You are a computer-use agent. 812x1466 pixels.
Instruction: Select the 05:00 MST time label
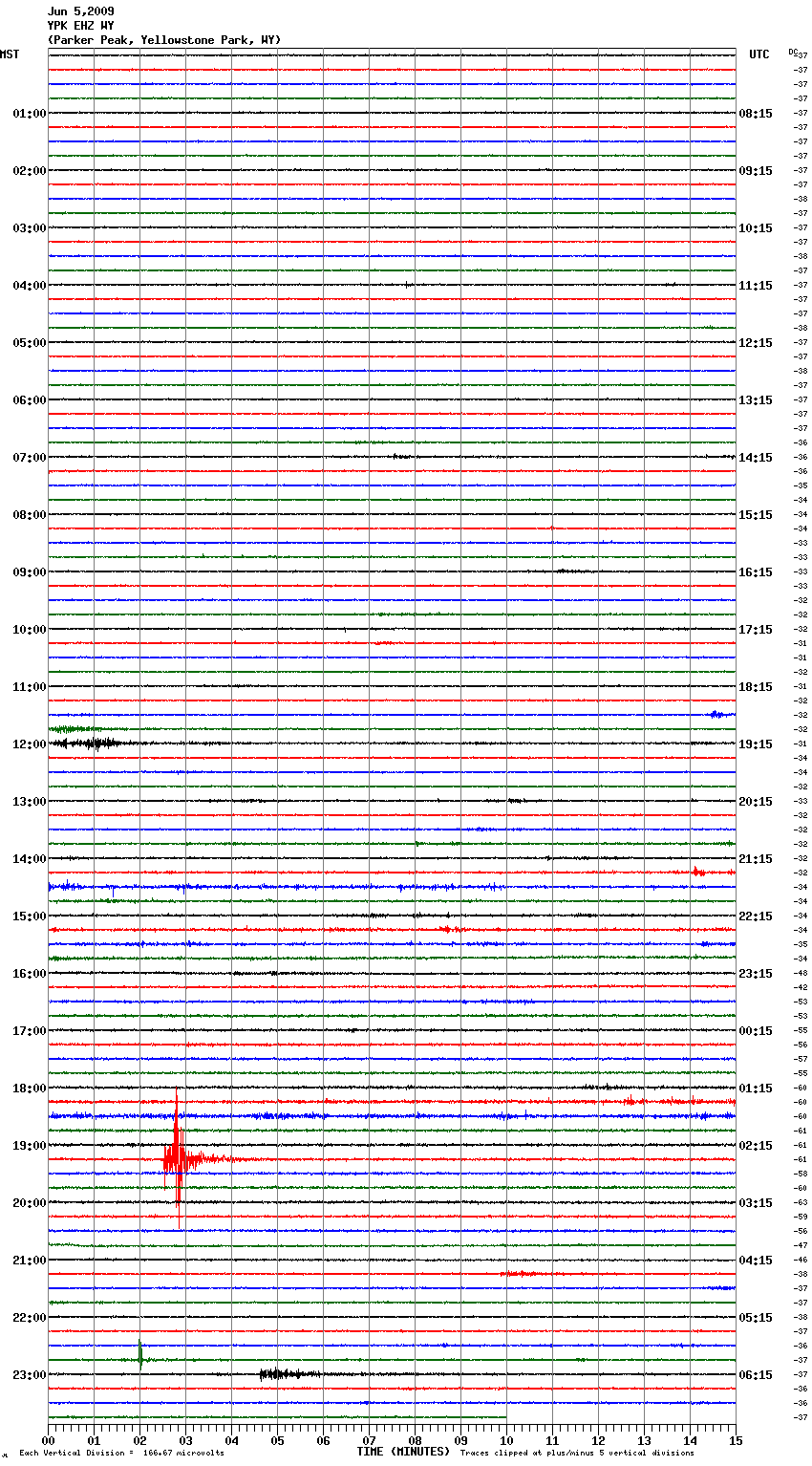tap(30, 343)
